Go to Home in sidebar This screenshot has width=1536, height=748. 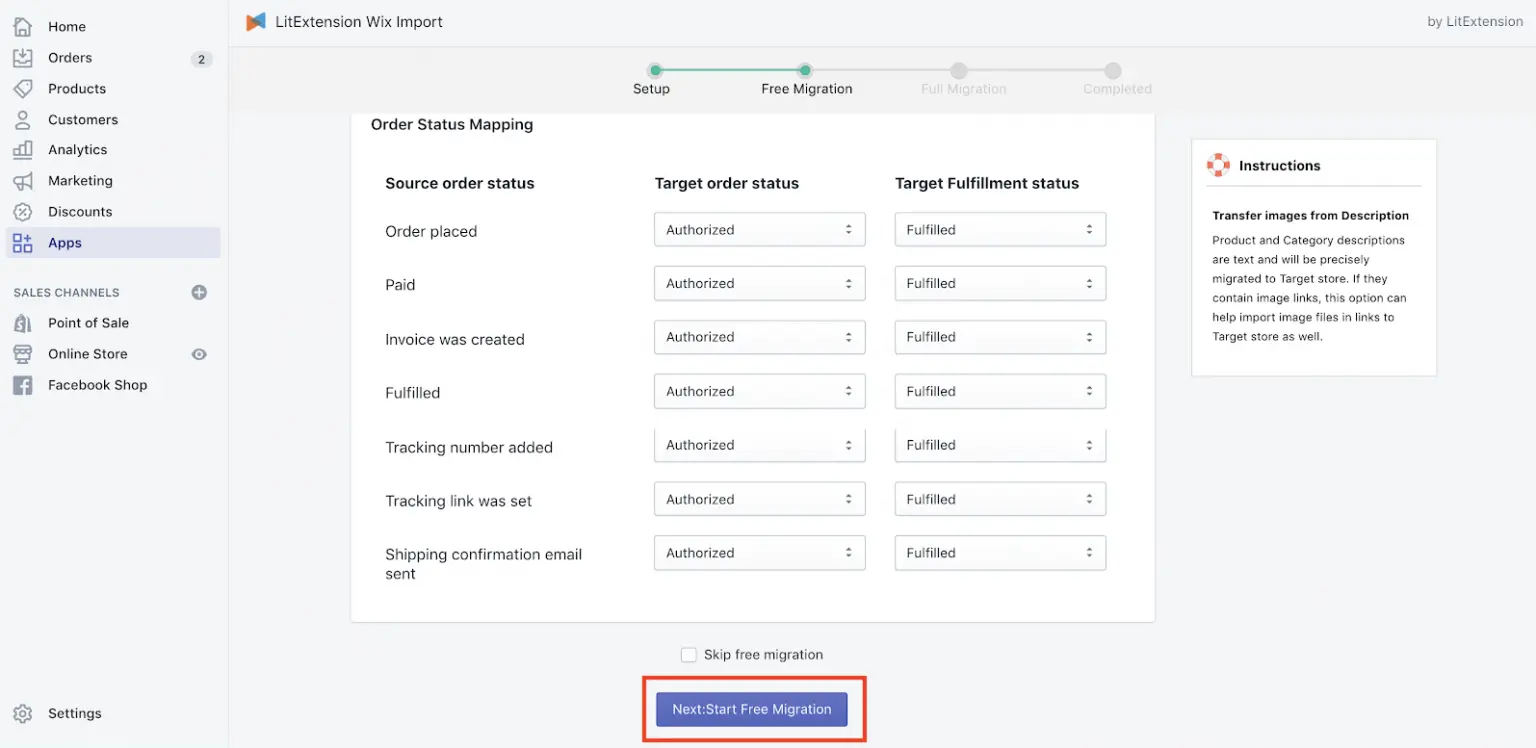click(x=67, y=27)
